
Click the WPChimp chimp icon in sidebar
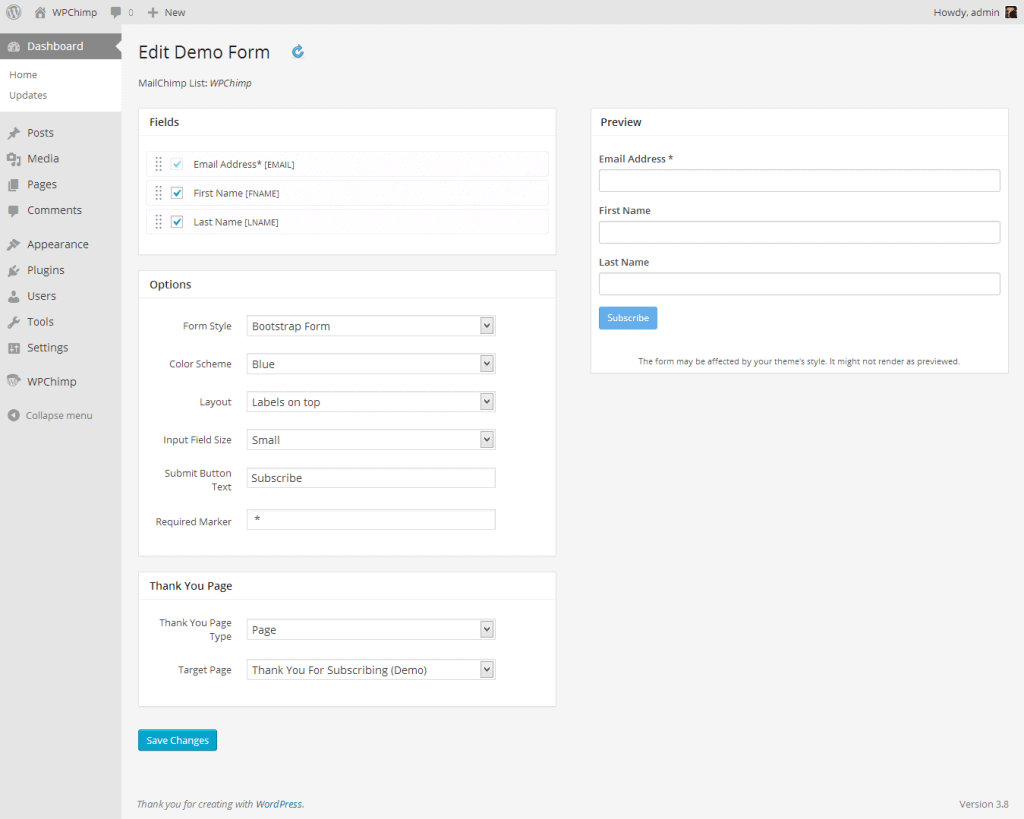pyautogui.click(x=14, y=381)
